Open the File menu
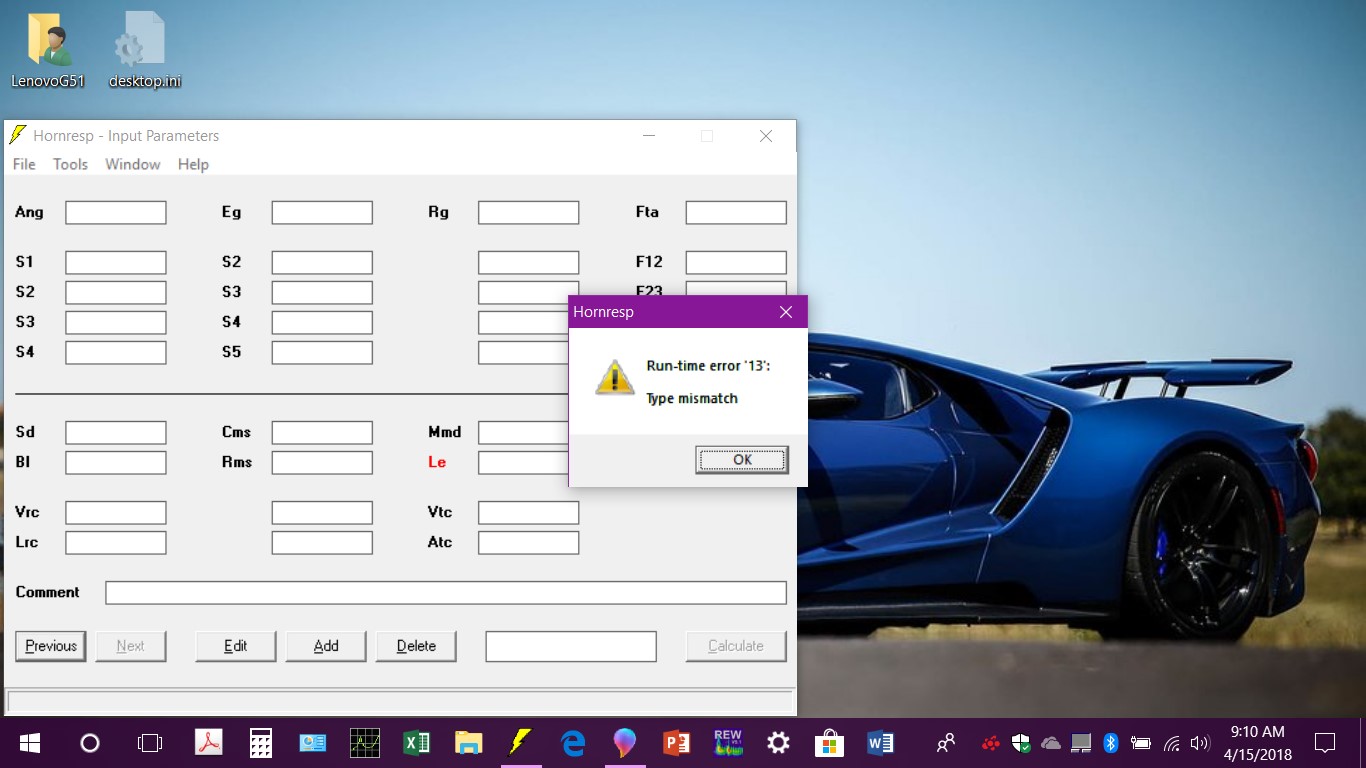Viewport: 1366px width, 768px height. point(24,164)
